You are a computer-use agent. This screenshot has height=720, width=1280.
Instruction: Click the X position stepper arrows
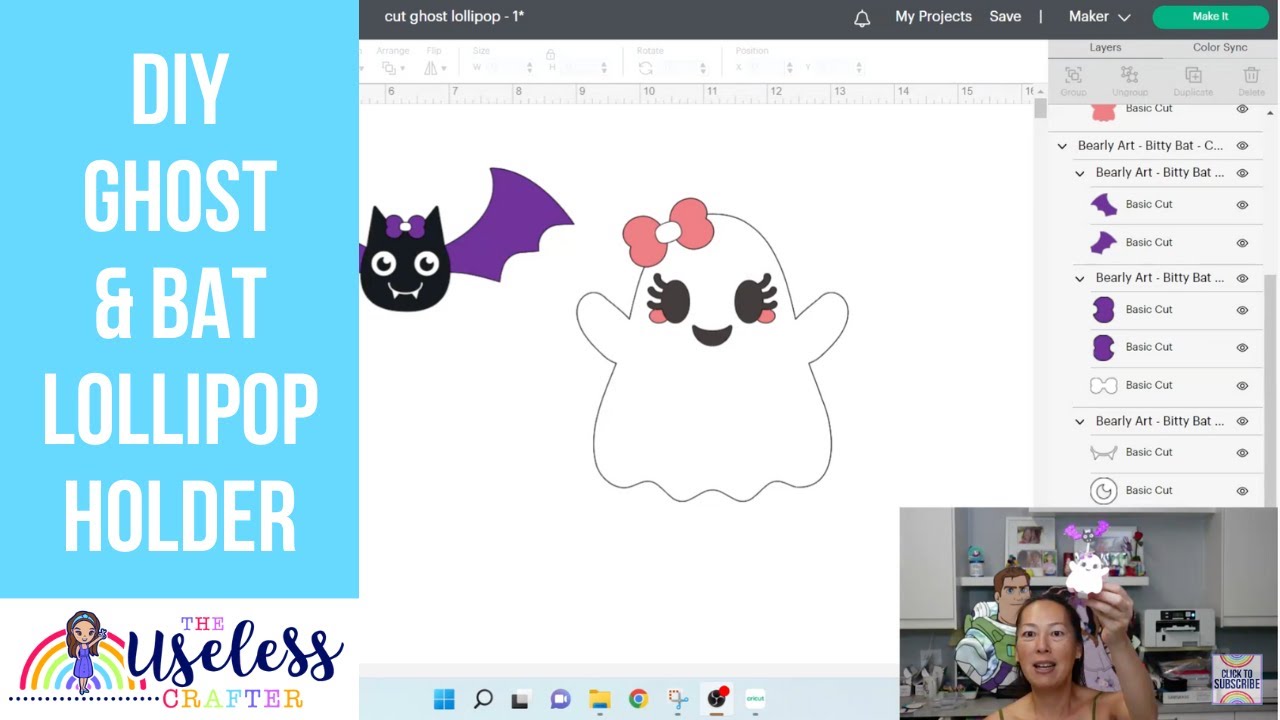(x=789, y=68)
